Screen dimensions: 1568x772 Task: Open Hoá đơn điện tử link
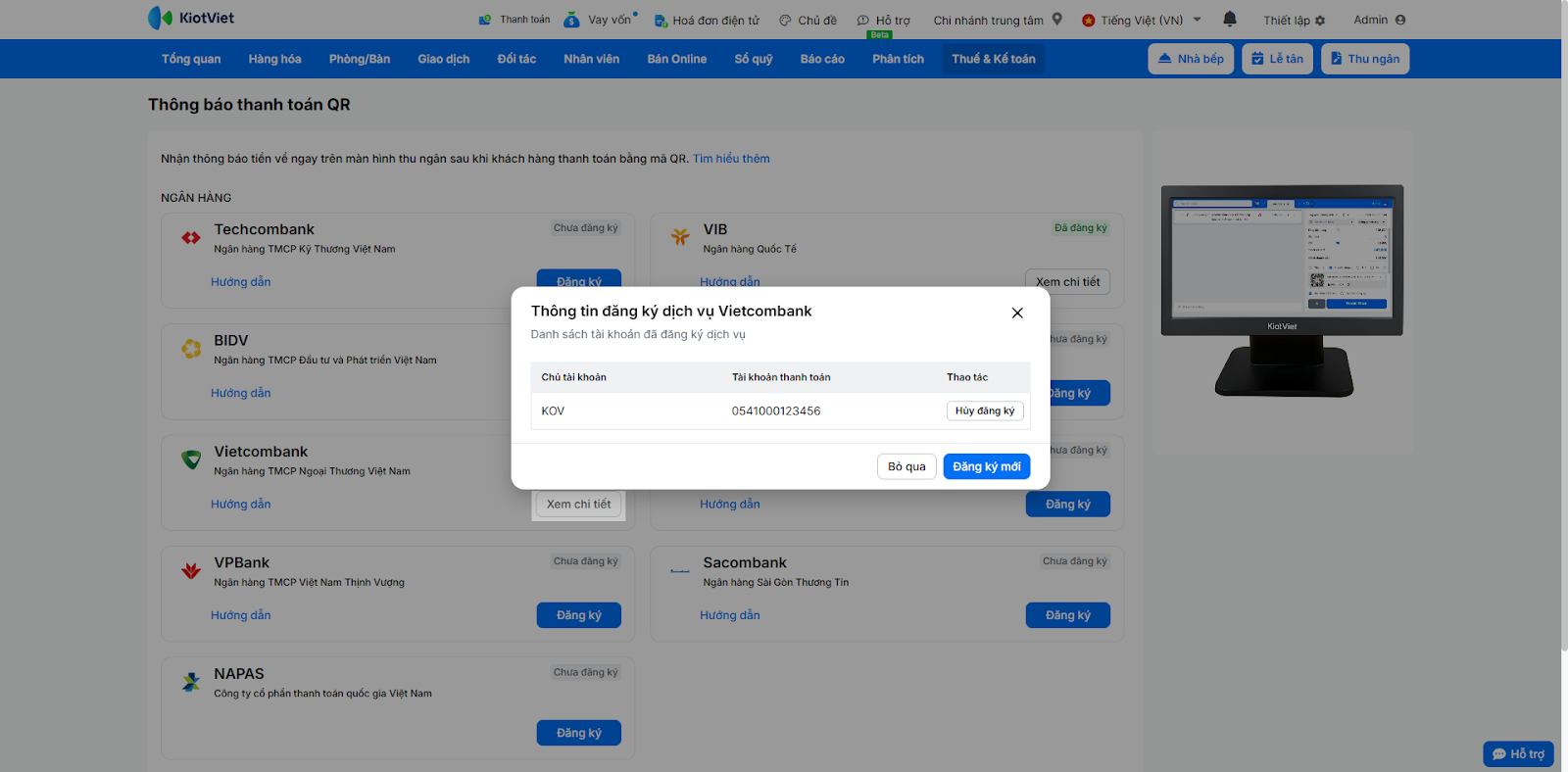[707, 20]
